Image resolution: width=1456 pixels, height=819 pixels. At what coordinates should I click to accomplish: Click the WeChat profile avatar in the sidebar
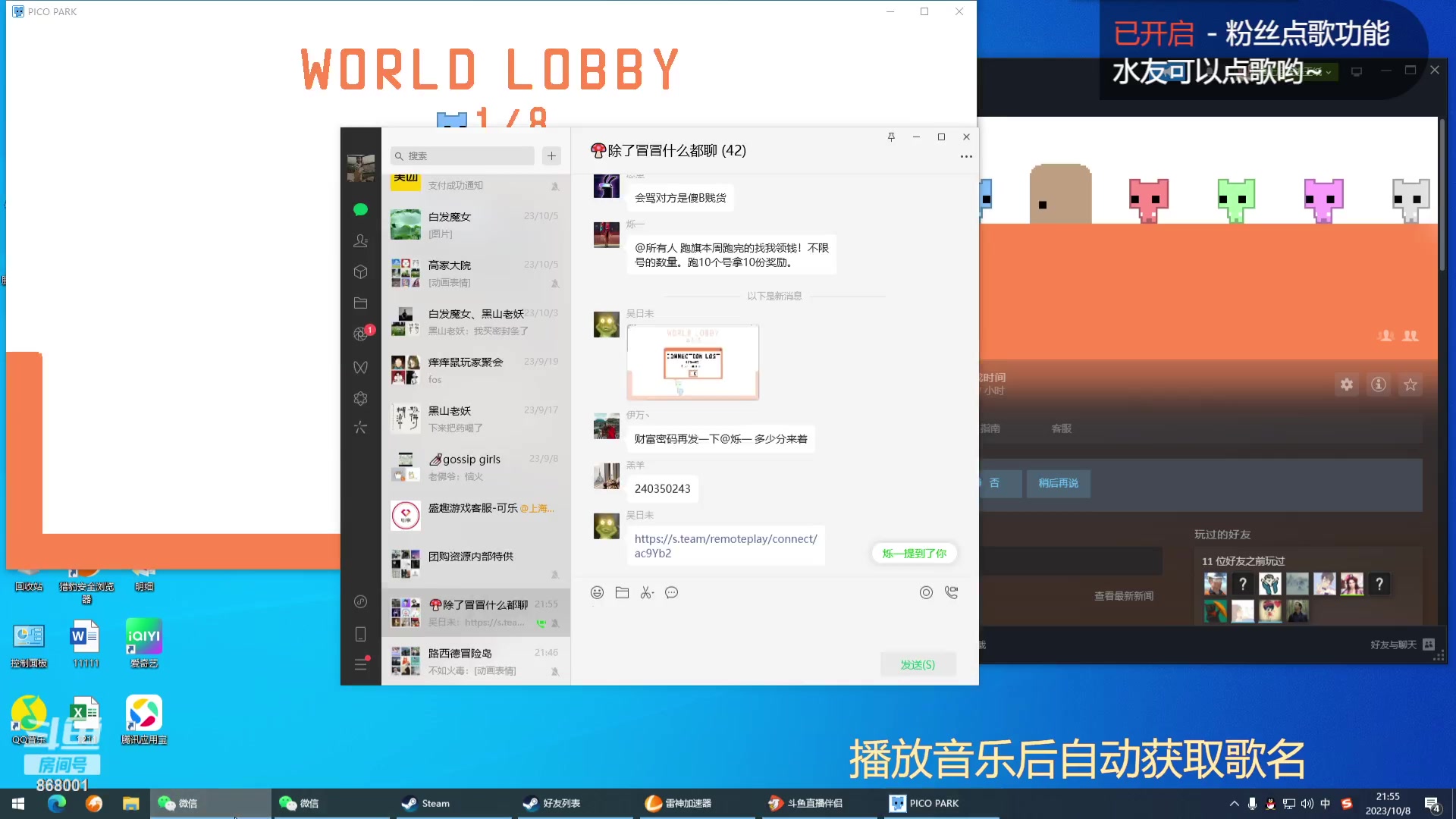click(361, 168)
